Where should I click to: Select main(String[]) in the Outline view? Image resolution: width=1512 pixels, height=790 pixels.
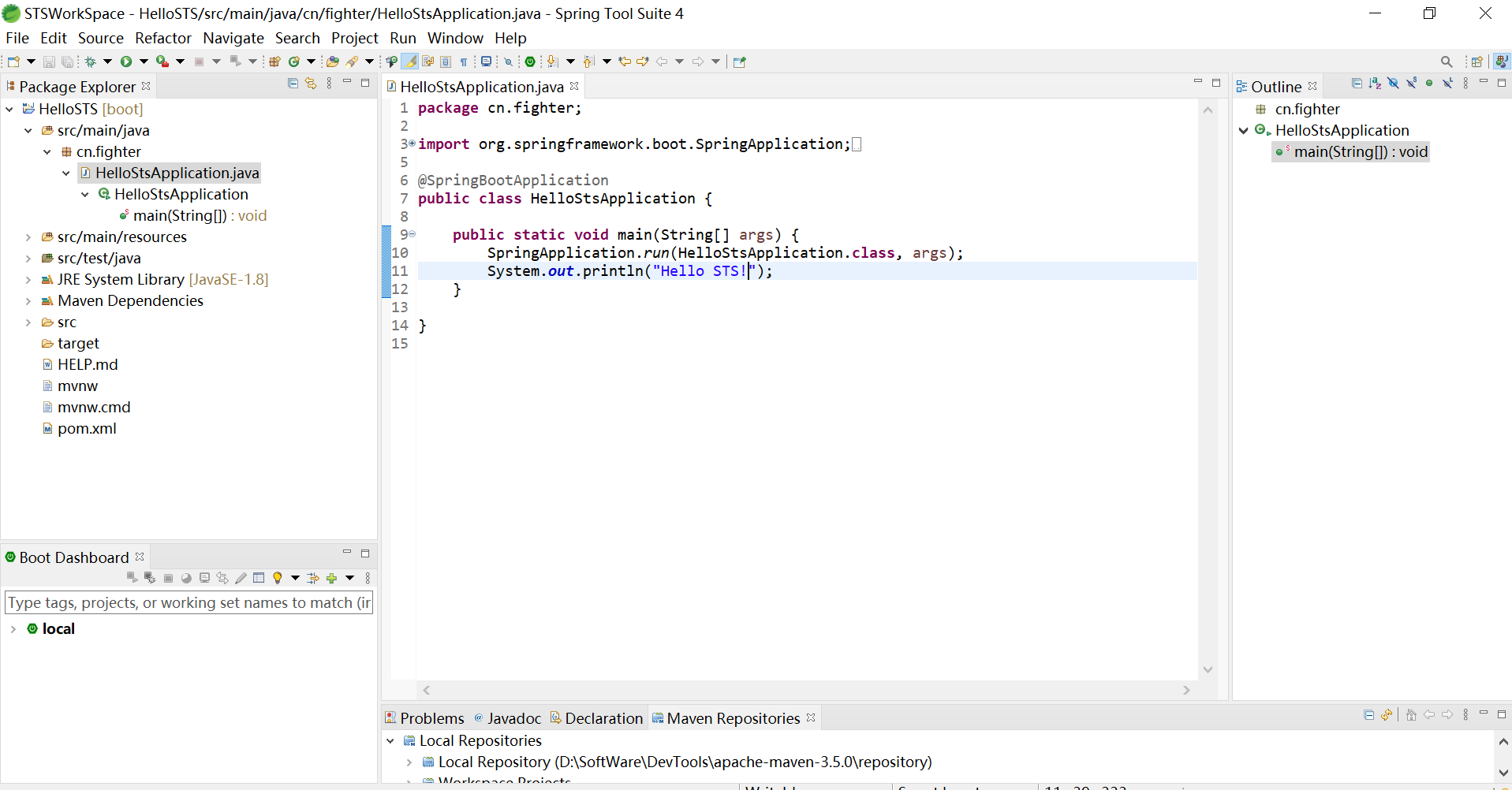click(x=1360, y=152)
